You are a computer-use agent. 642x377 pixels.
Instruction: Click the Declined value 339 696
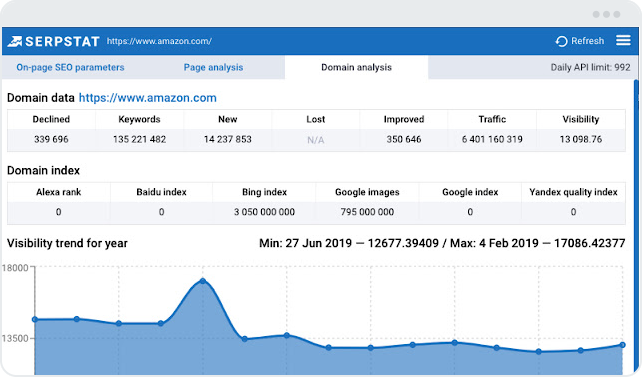click(51, 140)
